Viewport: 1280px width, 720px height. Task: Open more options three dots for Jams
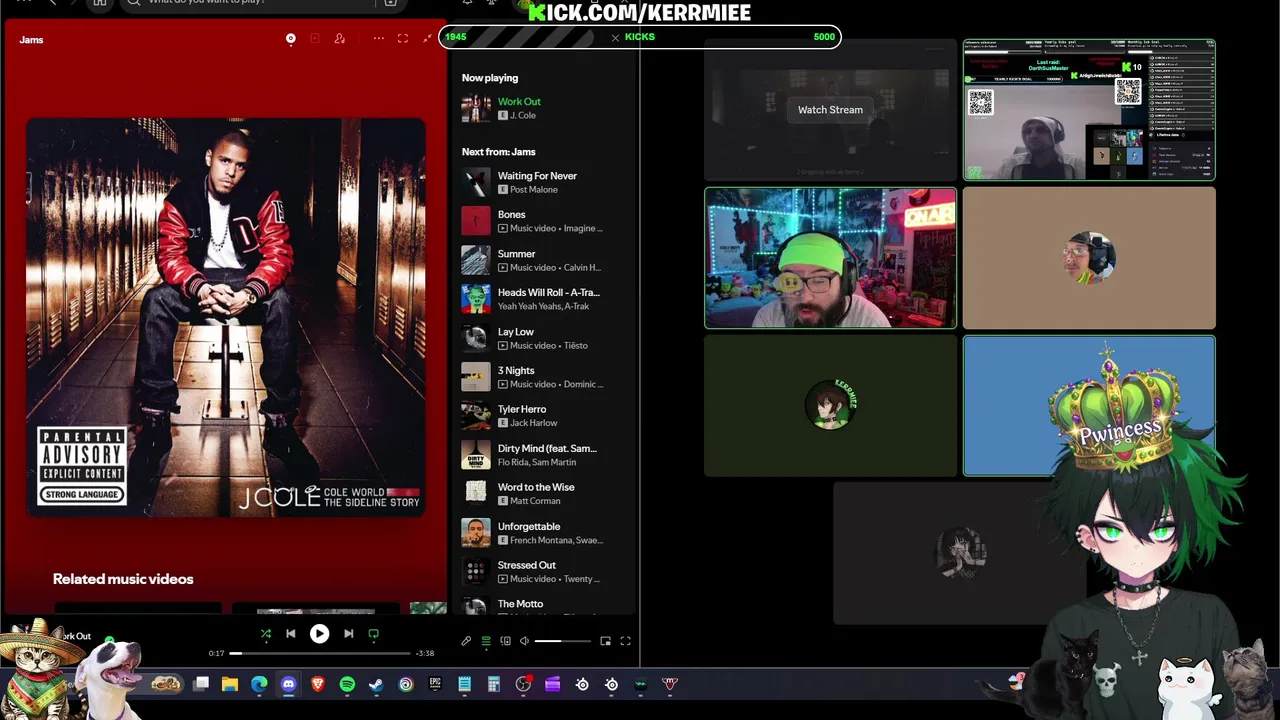click(379, 39)
